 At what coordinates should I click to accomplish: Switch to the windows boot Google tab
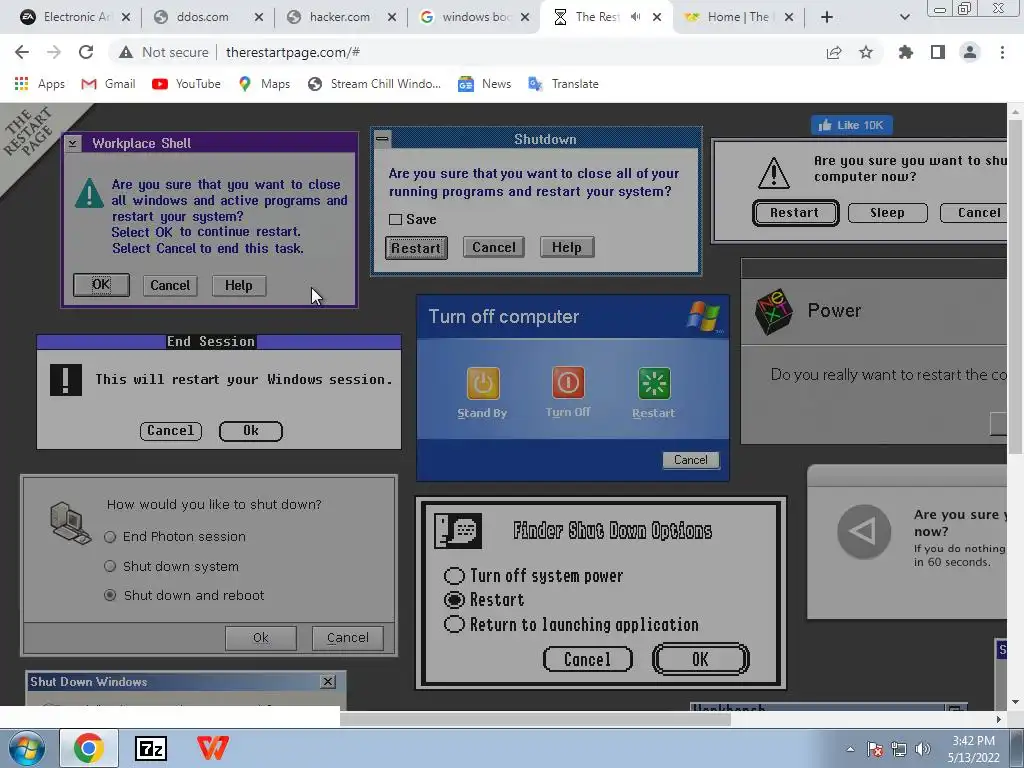(475, 17)
